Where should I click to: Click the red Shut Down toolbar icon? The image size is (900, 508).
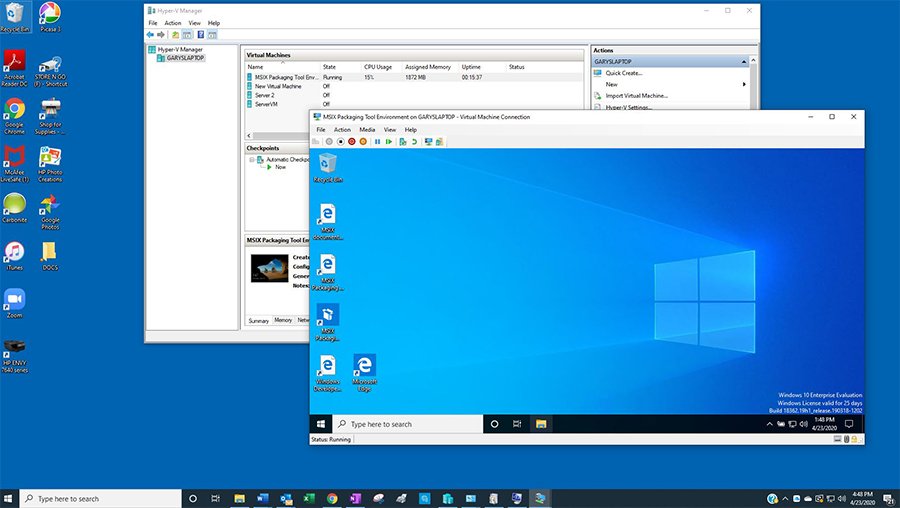351,142
